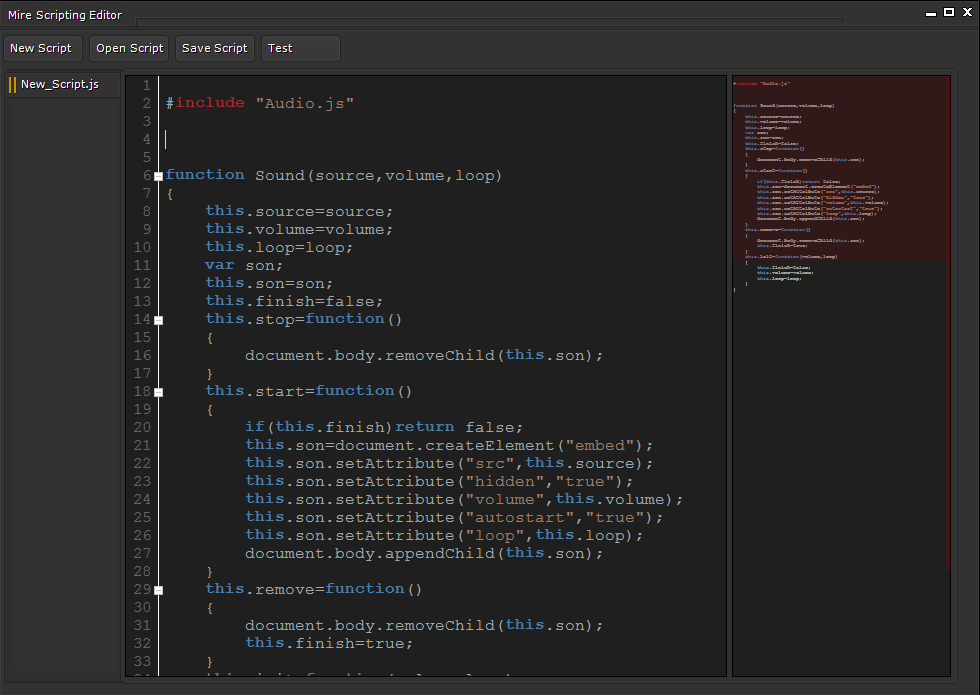Close the Mire Scripting Editor window
Image resolution: width=980 pixels, height=695 pixels.
968,12
